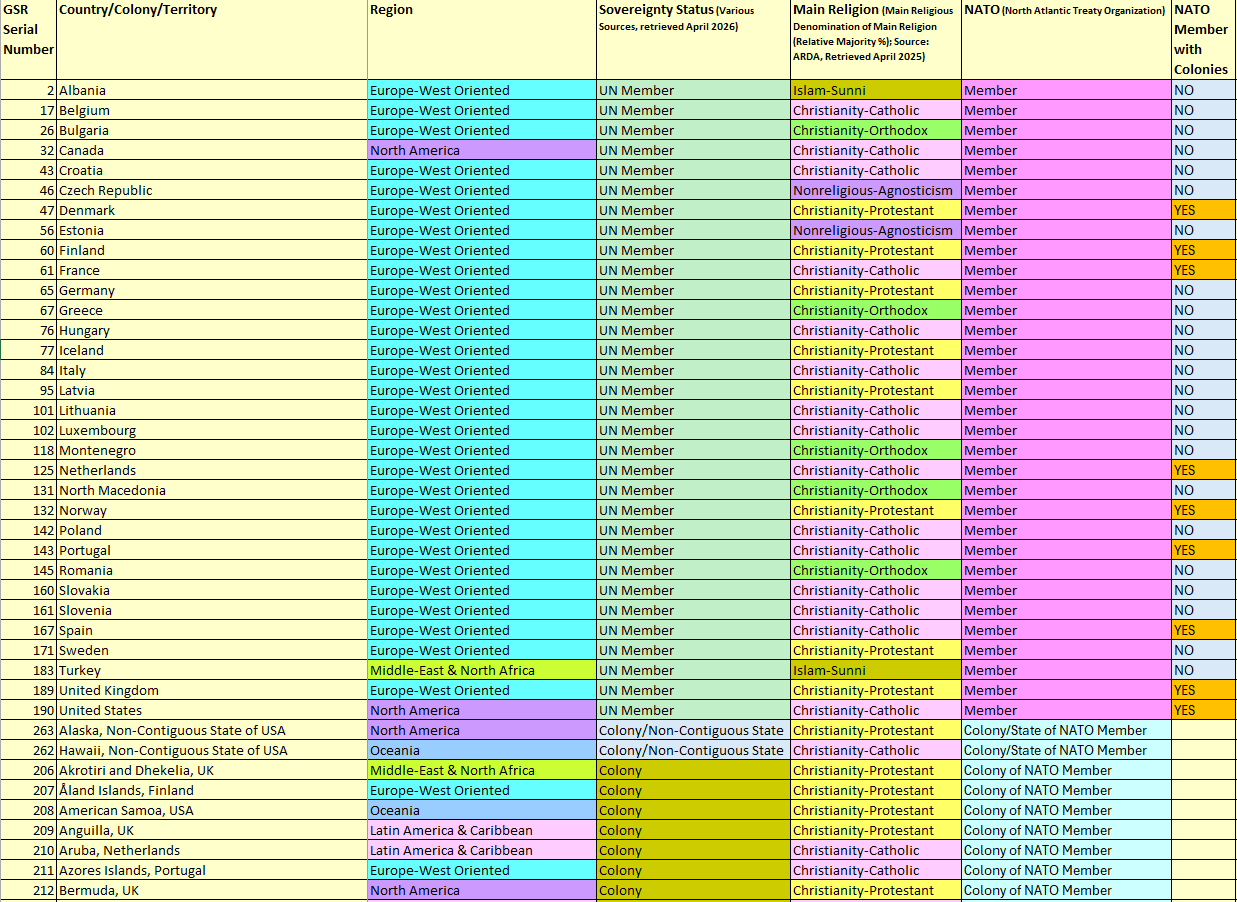
Task: Select the Country/Colony/Territory column header
Action: coord(212,40)
